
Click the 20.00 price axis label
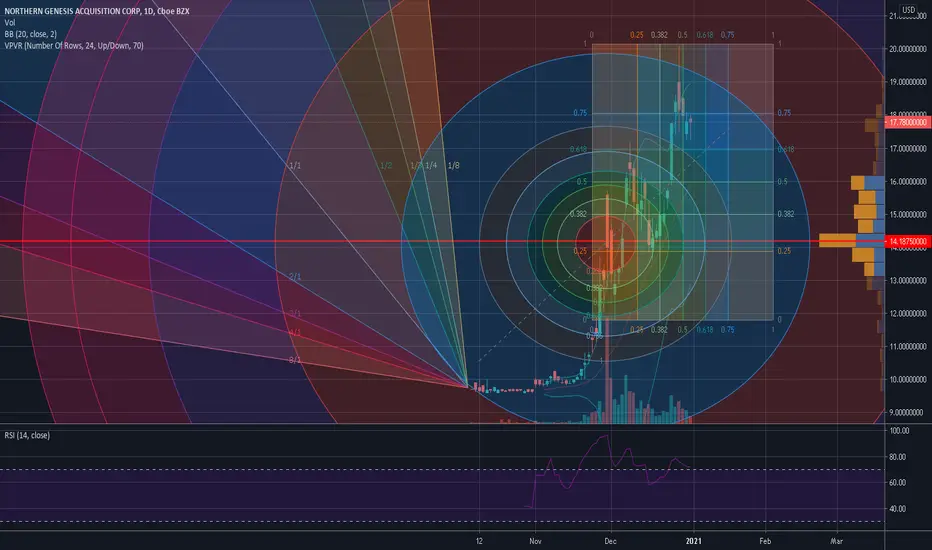[908, 49]
